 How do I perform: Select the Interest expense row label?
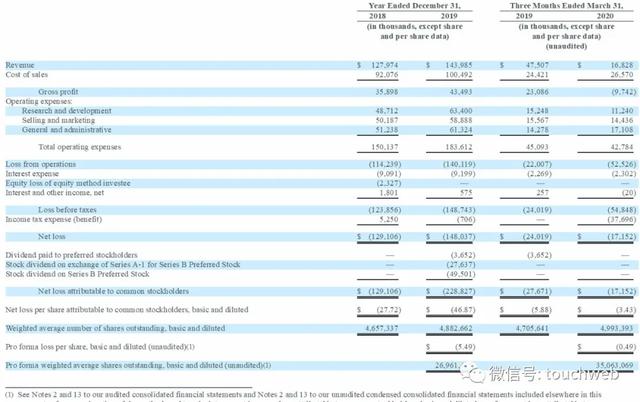[x=33, y=172]
